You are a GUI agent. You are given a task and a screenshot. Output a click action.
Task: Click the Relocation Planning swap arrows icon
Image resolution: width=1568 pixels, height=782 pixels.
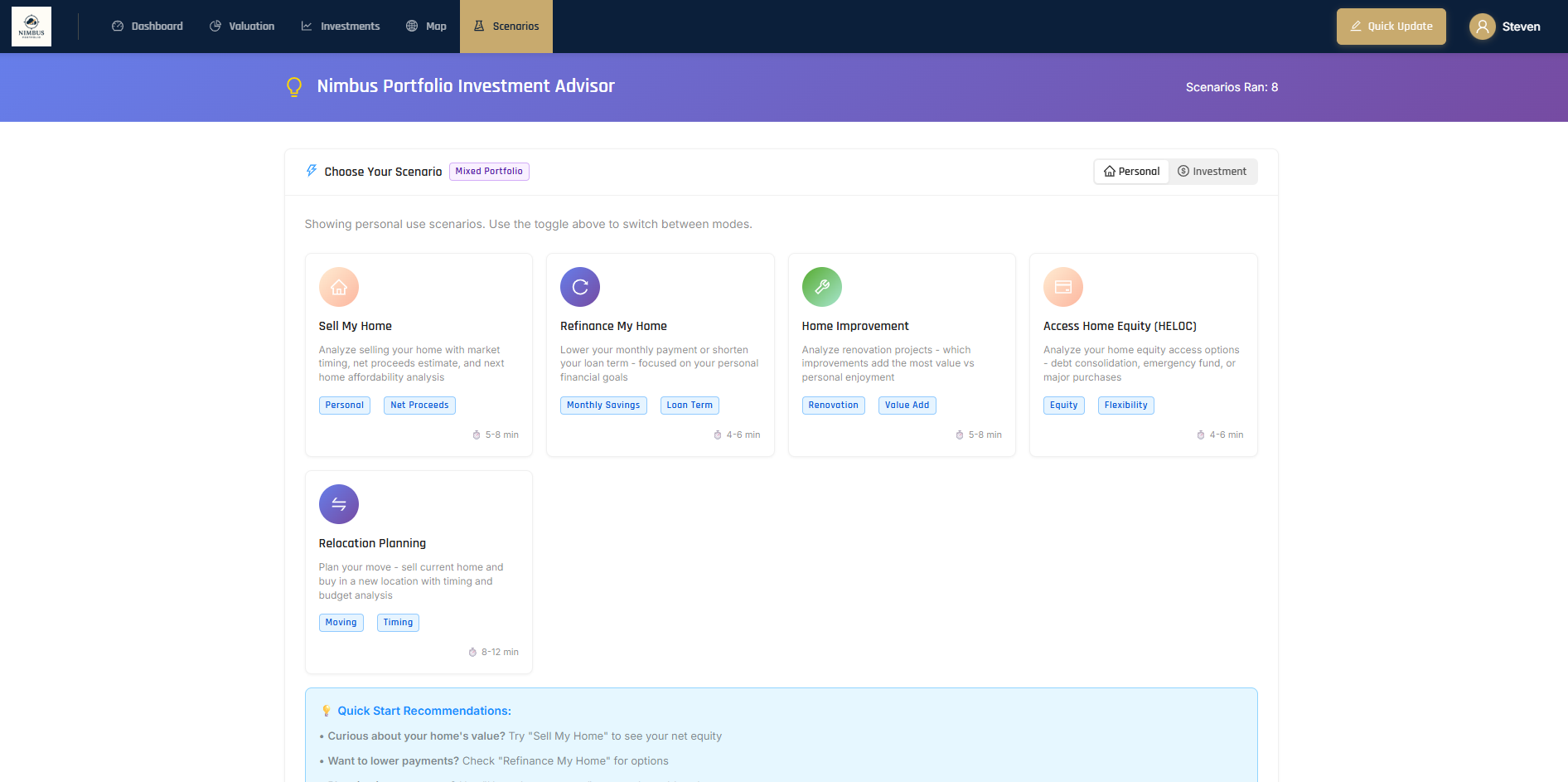click(x=338, y=504)
